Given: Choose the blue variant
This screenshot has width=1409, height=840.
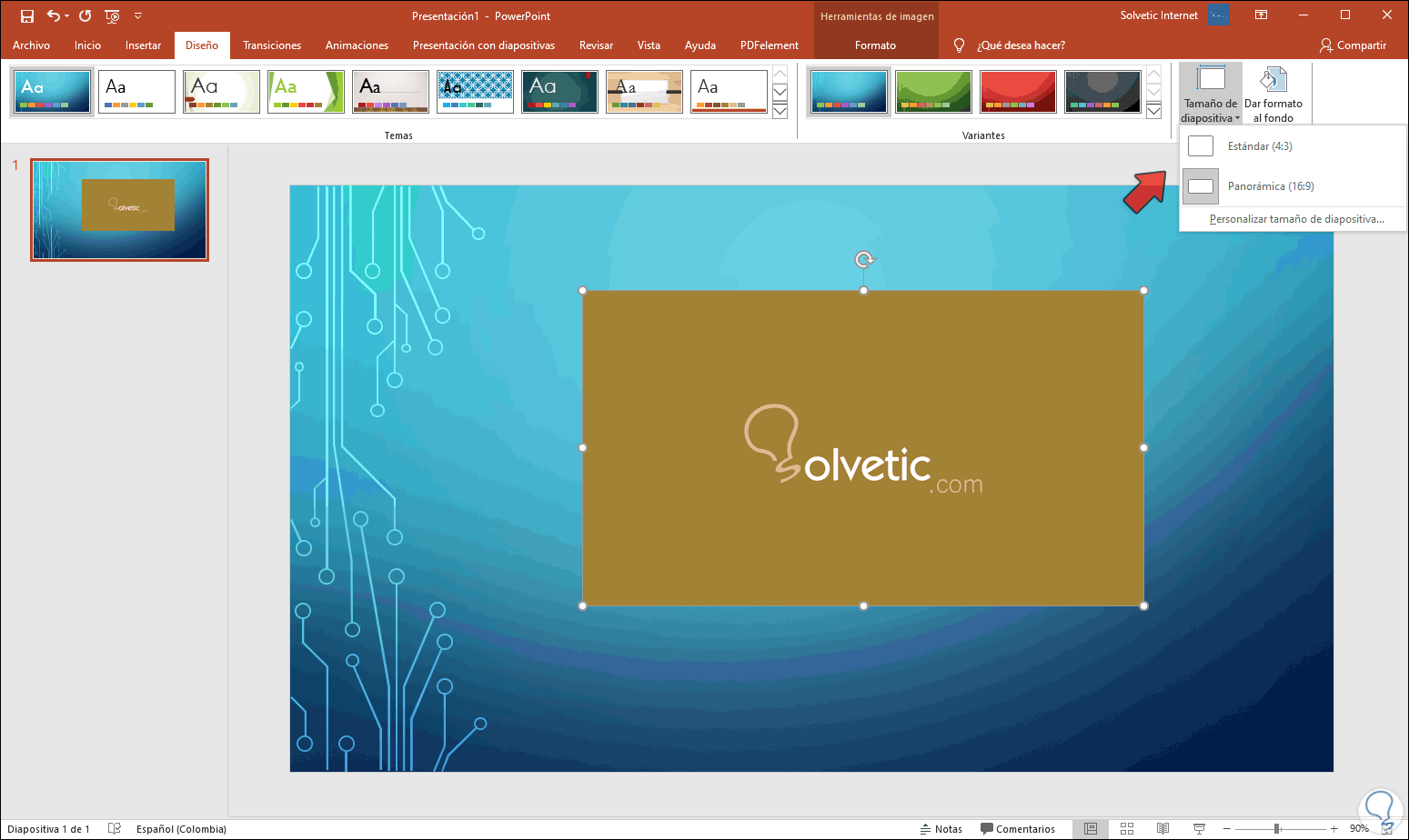Looking at the screenshot, I should coord(849,92).
